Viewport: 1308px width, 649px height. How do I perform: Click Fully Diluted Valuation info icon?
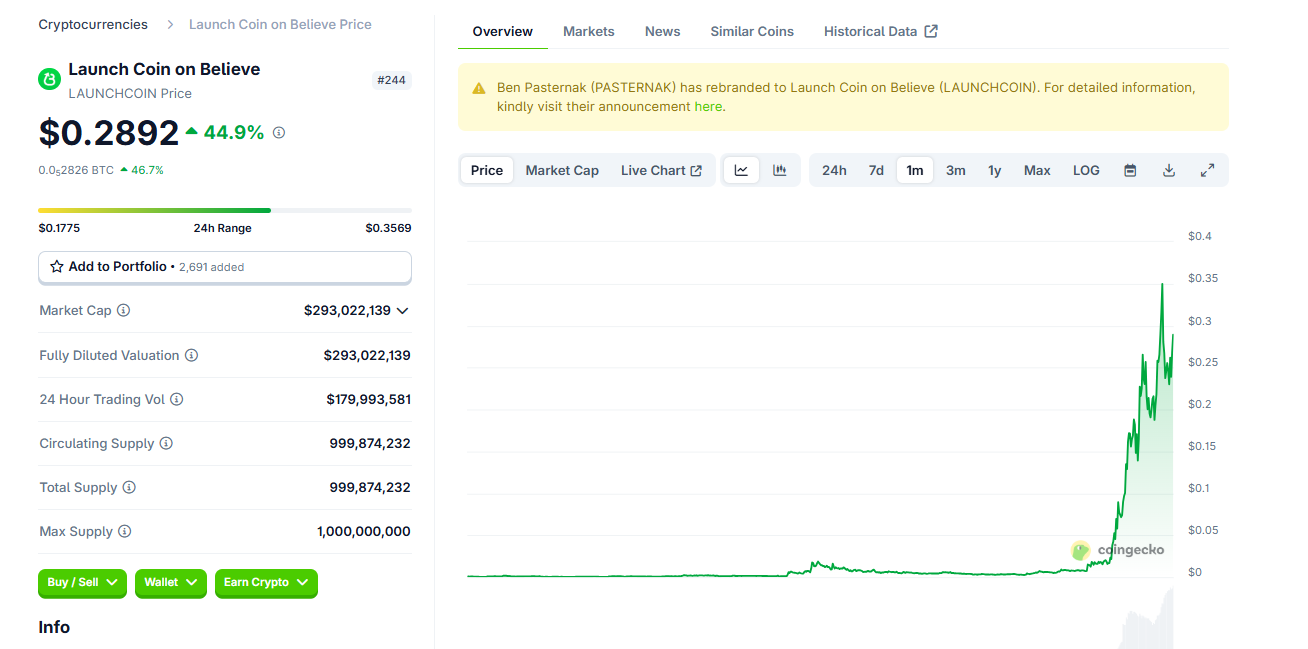pyautogui.click(x=191, y=355)
